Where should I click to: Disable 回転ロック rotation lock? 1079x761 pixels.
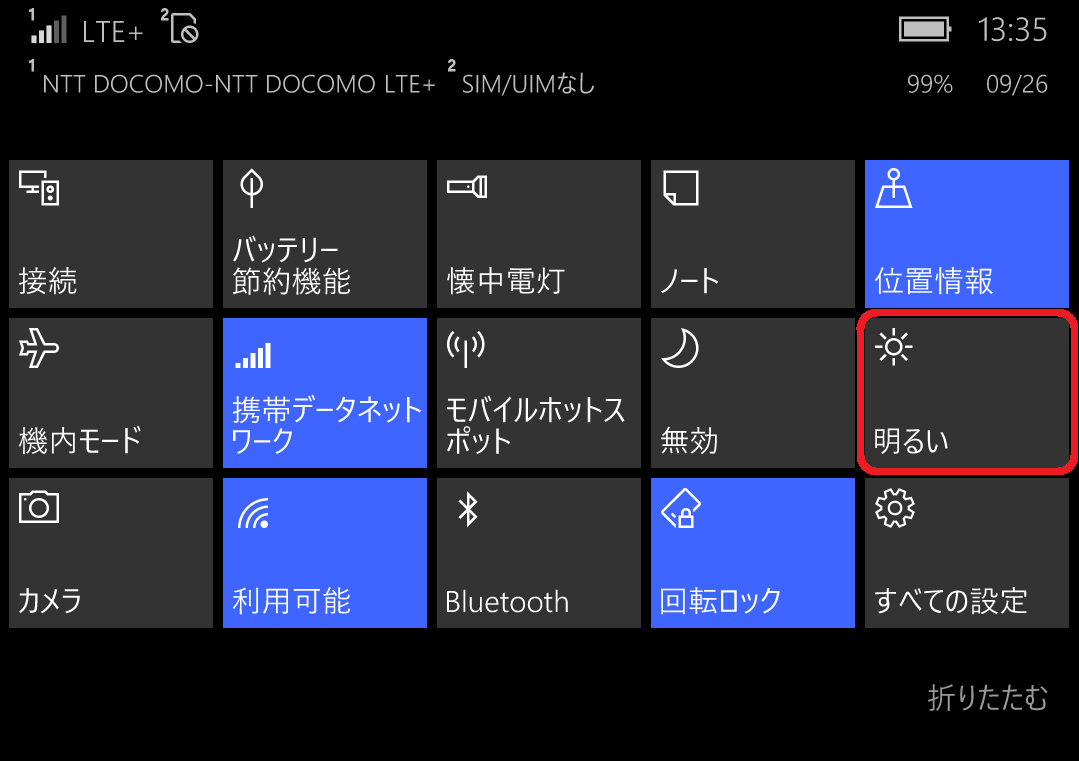[753, 553]
